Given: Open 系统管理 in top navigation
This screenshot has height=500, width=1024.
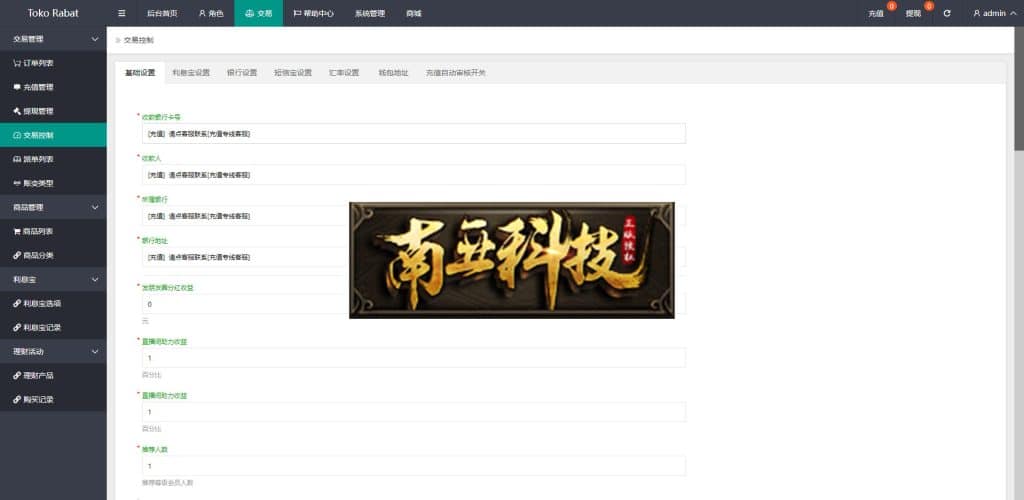Looking at the screenshot, I should [370, 13].
